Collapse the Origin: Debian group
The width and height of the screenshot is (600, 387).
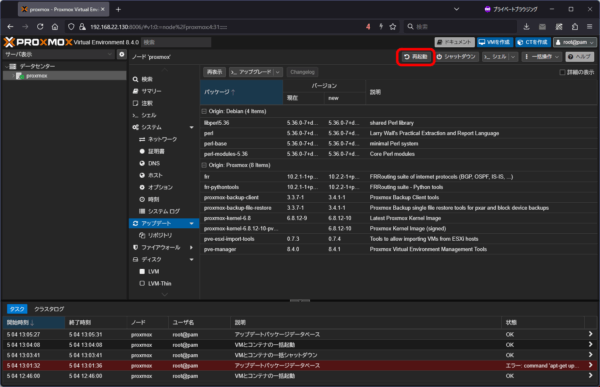204,111
